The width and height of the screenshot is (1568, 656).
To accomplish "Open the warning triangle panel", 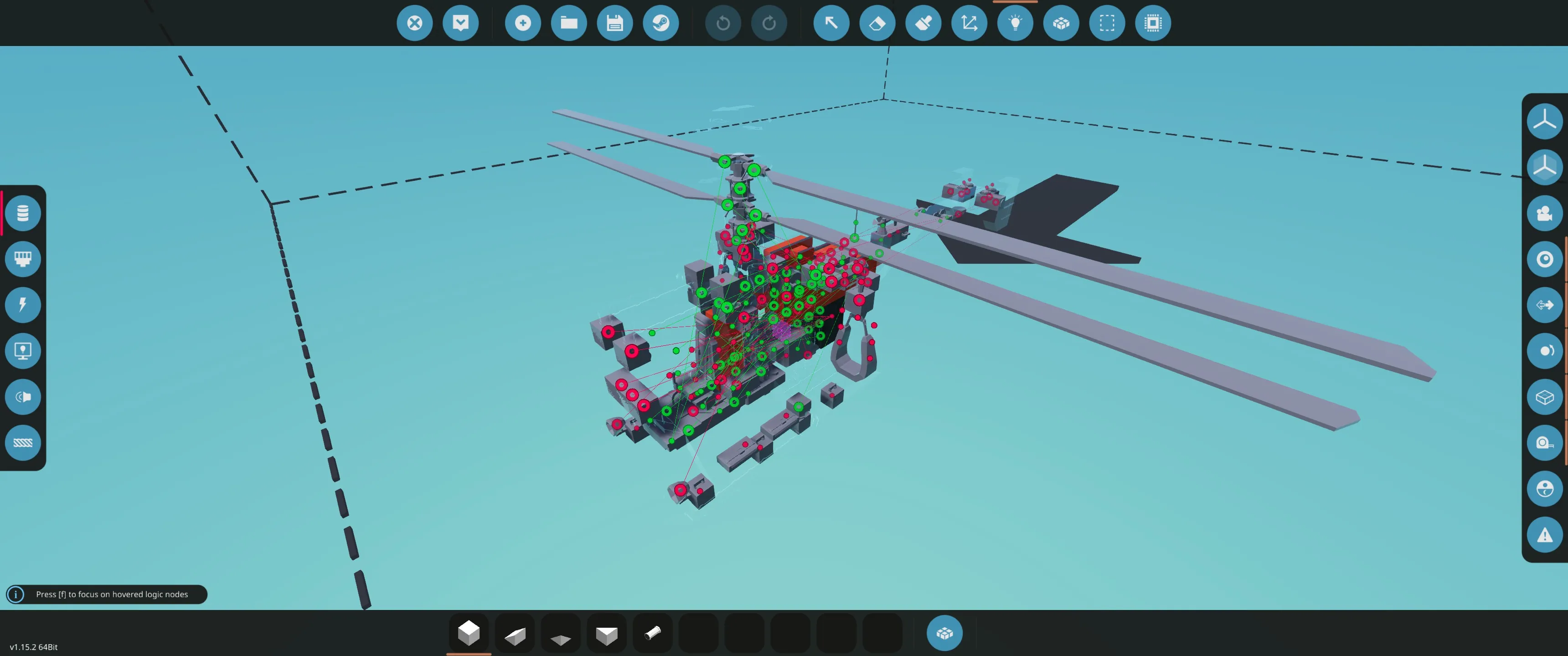I will 1544,535.
